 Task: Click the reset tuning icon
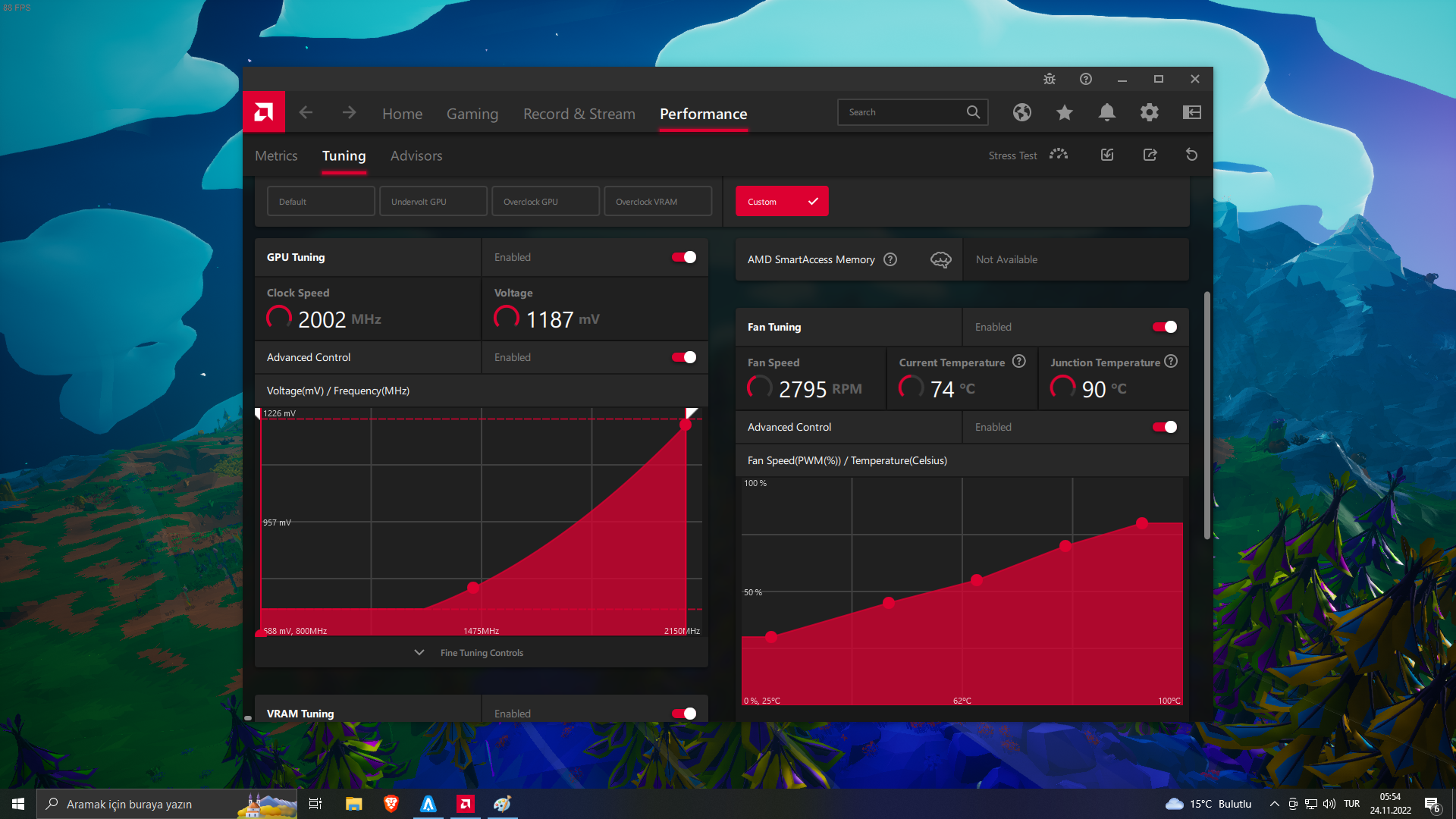click(1191, 155)
